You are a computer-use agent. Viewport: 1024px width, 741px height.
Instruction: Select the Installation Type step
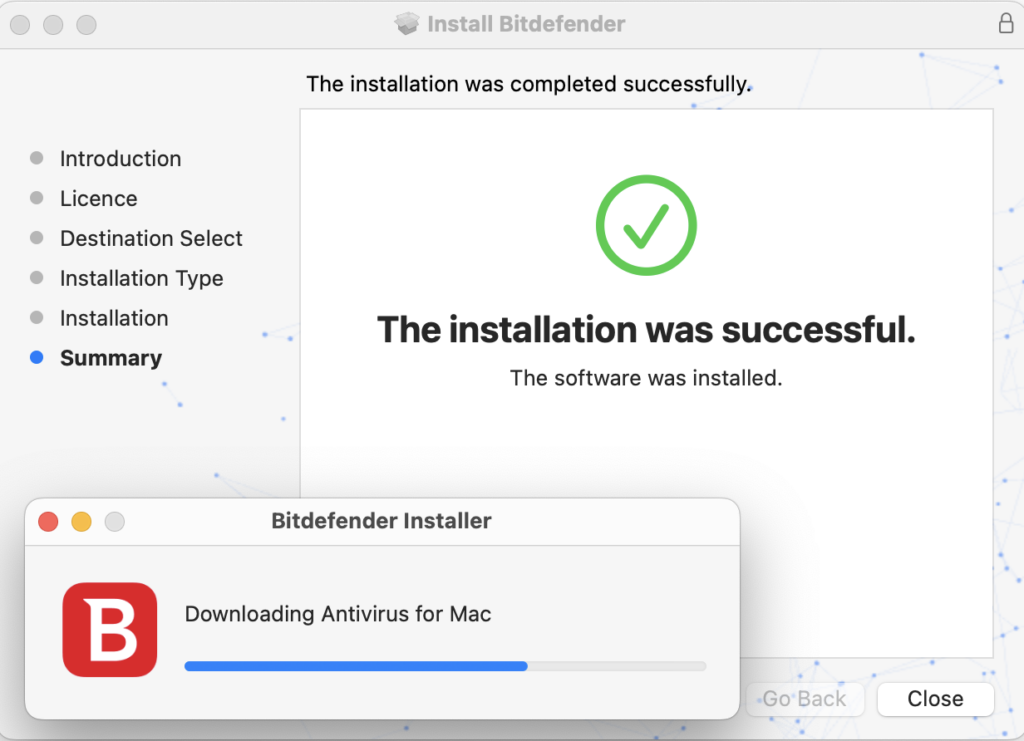pos(141,278)
